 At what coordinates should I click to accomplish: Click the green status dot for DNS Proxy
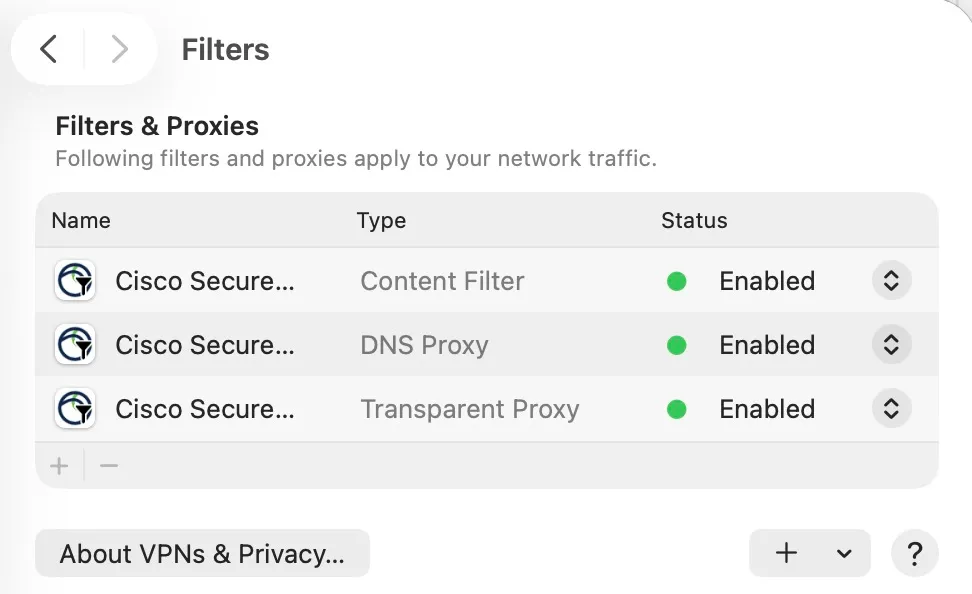[677, 345]
